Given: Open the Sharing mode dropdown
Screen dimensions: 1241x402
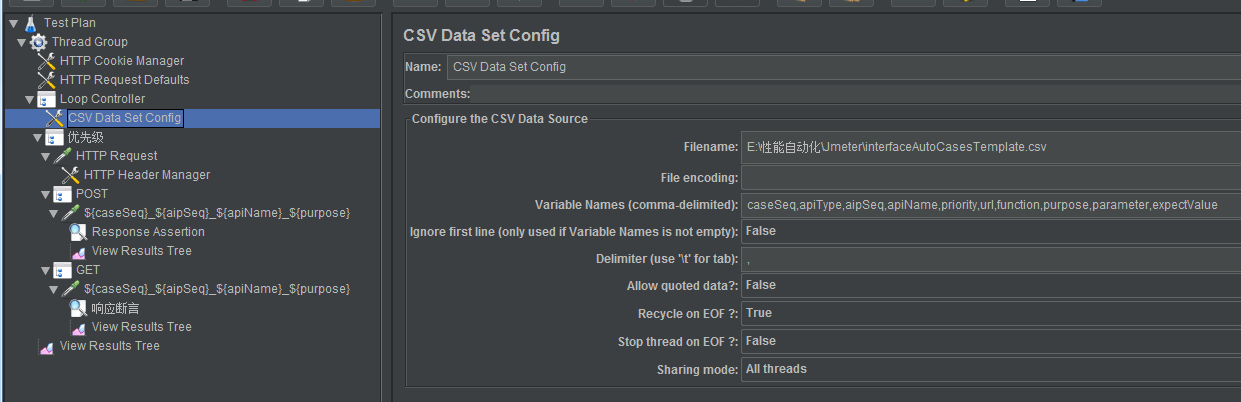Looking at the screenshot, I should coord(990,369).
